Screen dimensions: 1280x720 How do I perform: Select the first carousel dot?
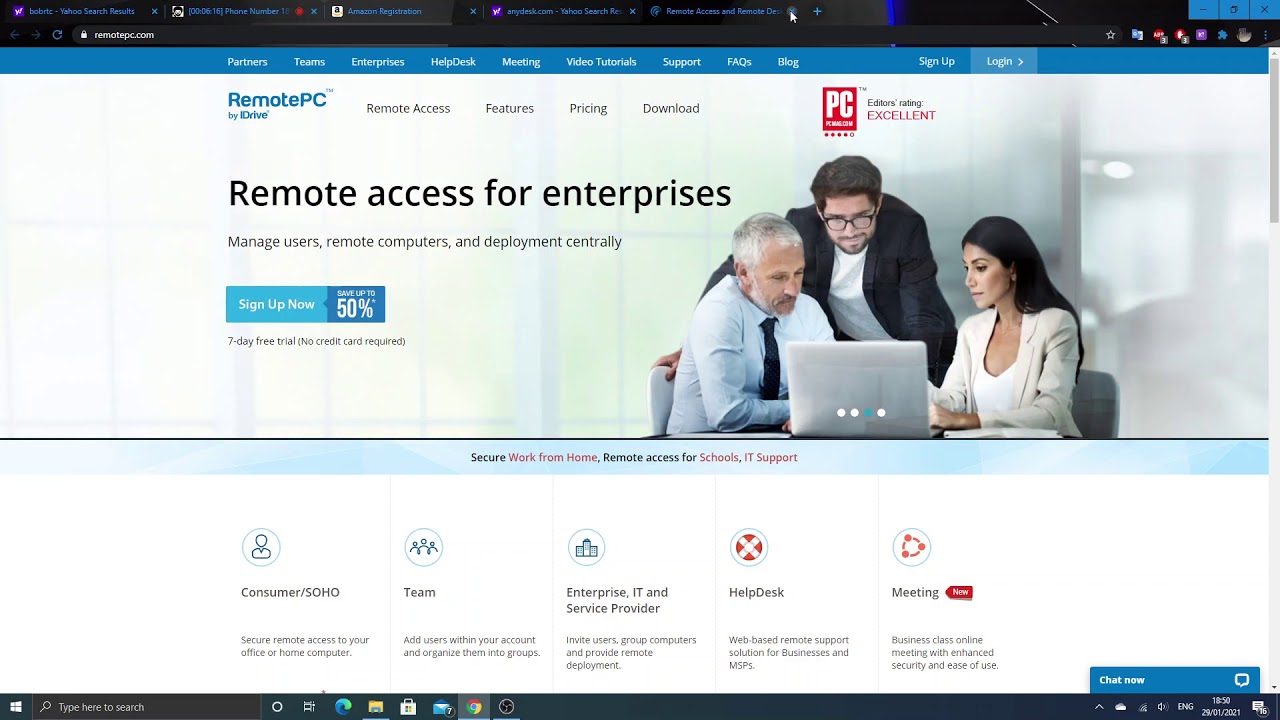[x=841, y=413]
